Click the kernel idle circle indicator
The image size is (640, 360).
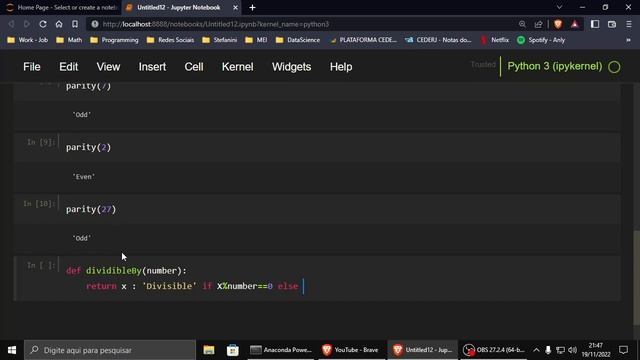pos(614,67)
